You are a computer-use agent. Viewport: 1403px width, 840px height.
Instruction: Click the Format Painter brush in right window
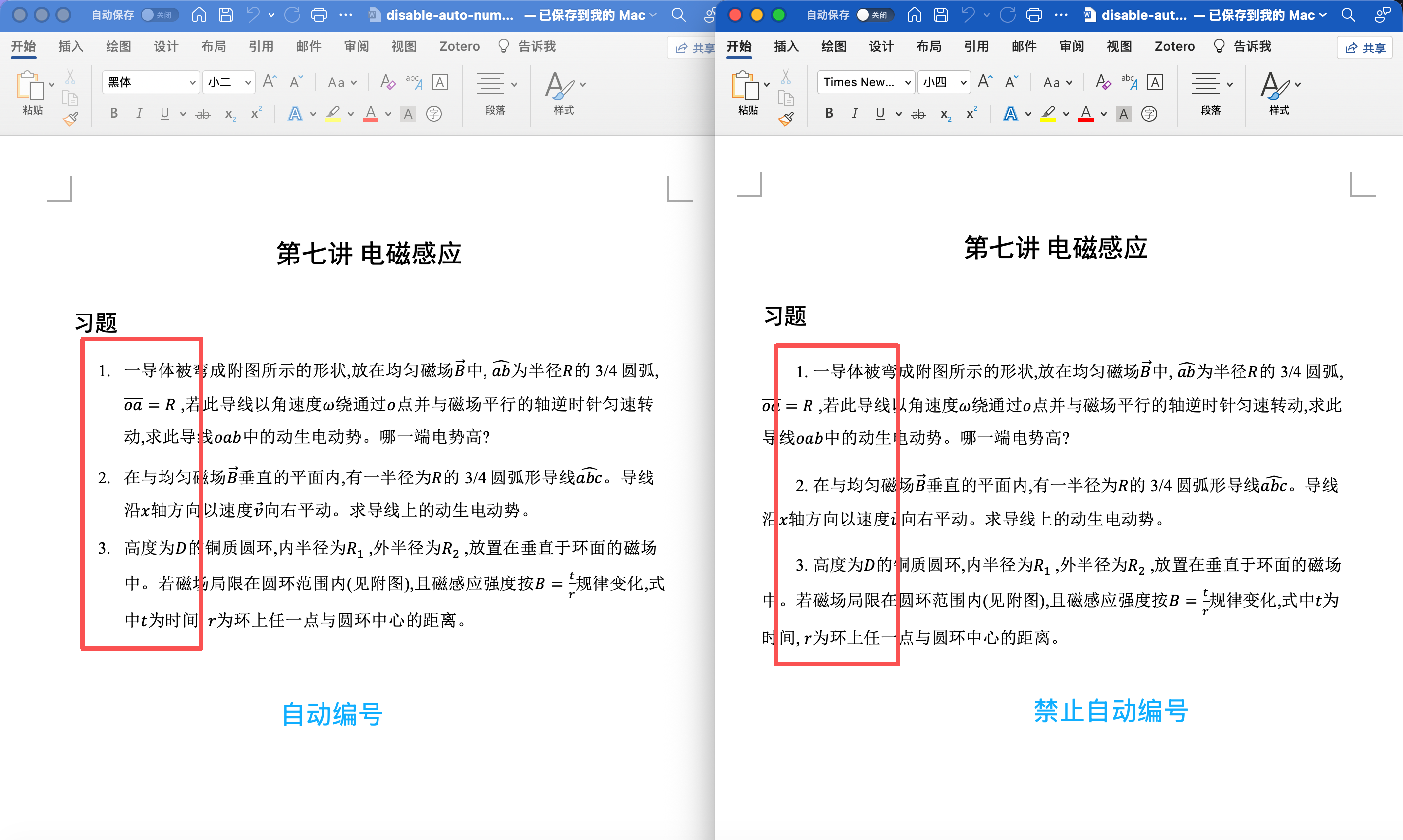(x=785, y=119)
